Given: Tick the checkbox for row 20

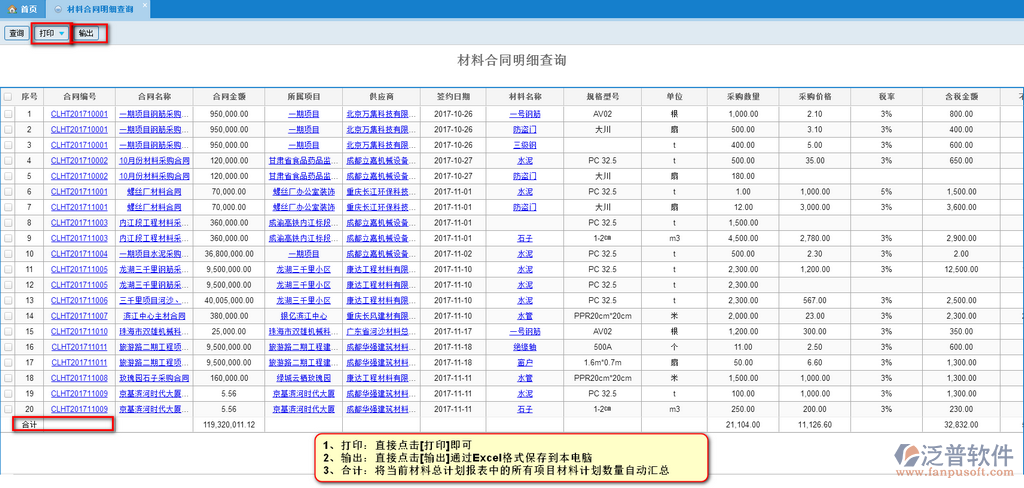Looking at the screenshot, I should pyautogui.click(x=8, y=409).
